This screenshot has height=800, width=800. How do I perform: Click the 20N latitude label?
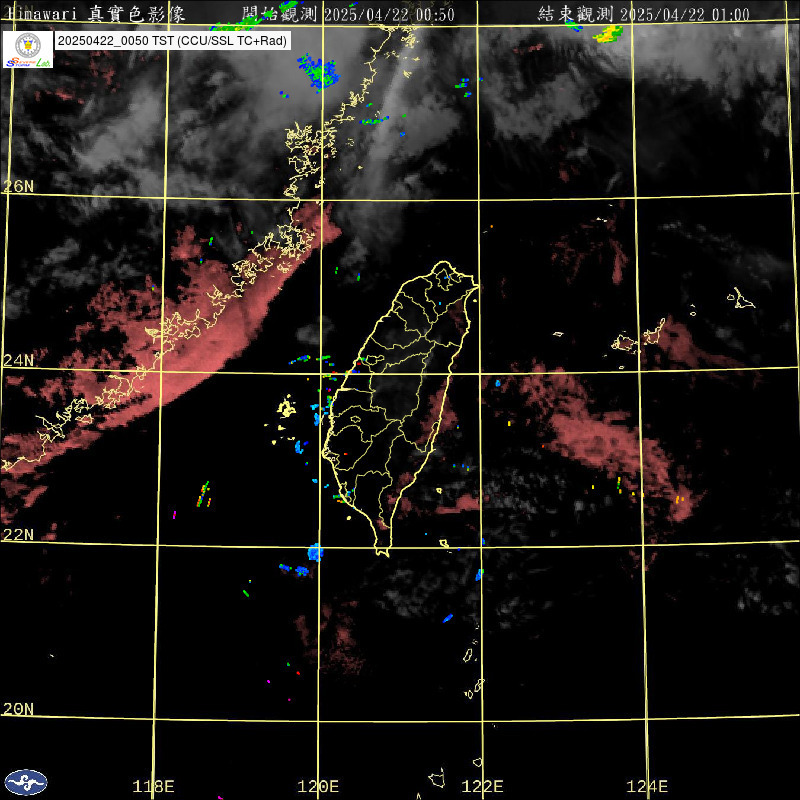click(x=18, y=709)
